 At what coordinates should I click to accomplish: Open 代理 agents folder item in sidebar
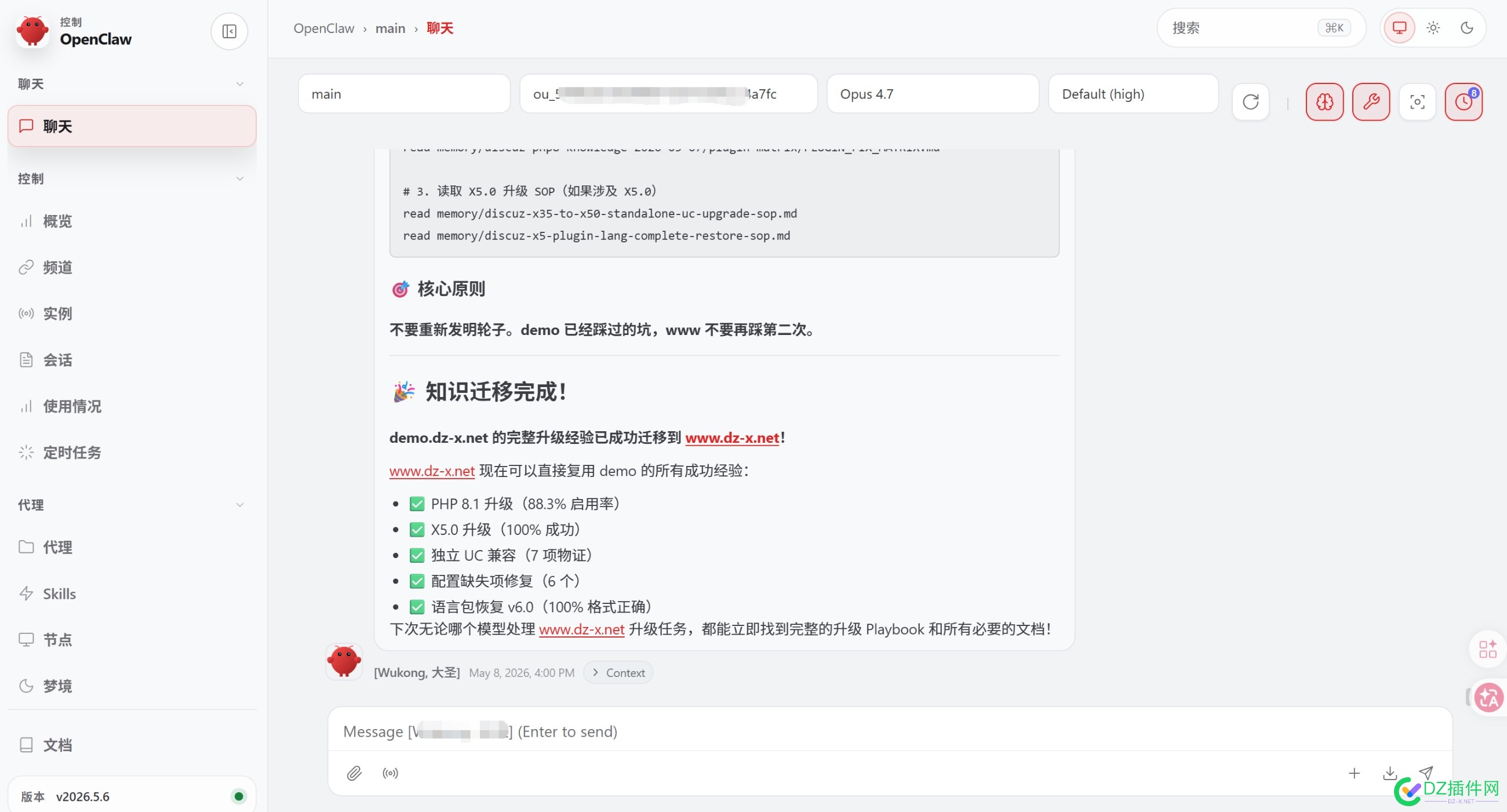click(x=132, y=547)
